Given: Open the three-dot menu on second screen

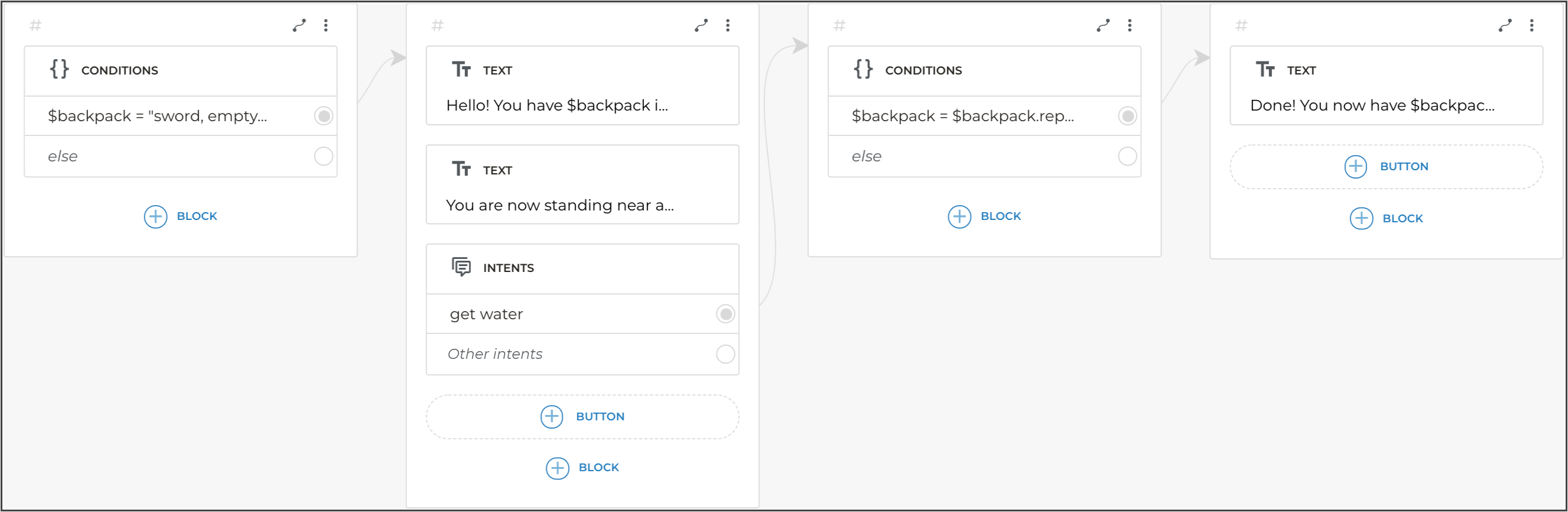Looking at the screenshot, I should (727, 25).
